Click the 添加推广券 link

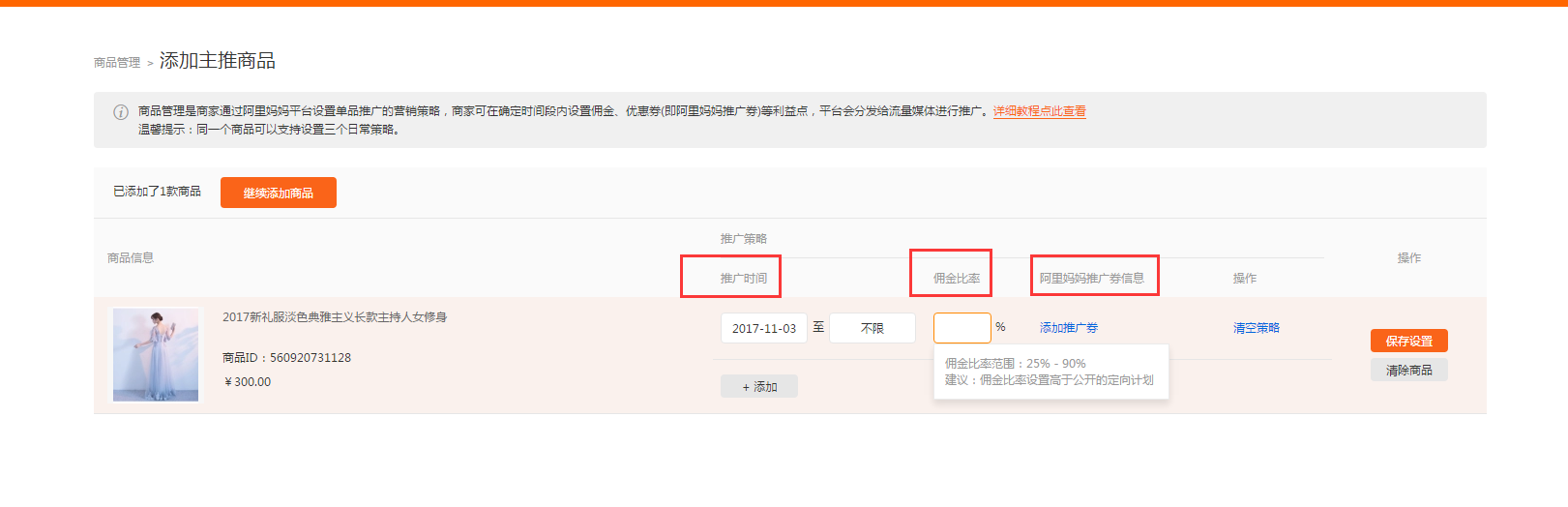1068,328
